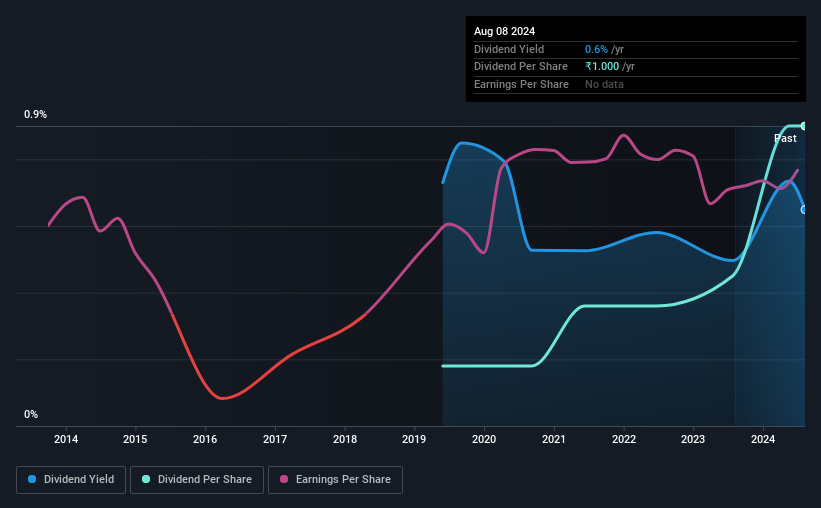
Task: Select the 2021 x-axis label
Action: (x=553, y=439)
